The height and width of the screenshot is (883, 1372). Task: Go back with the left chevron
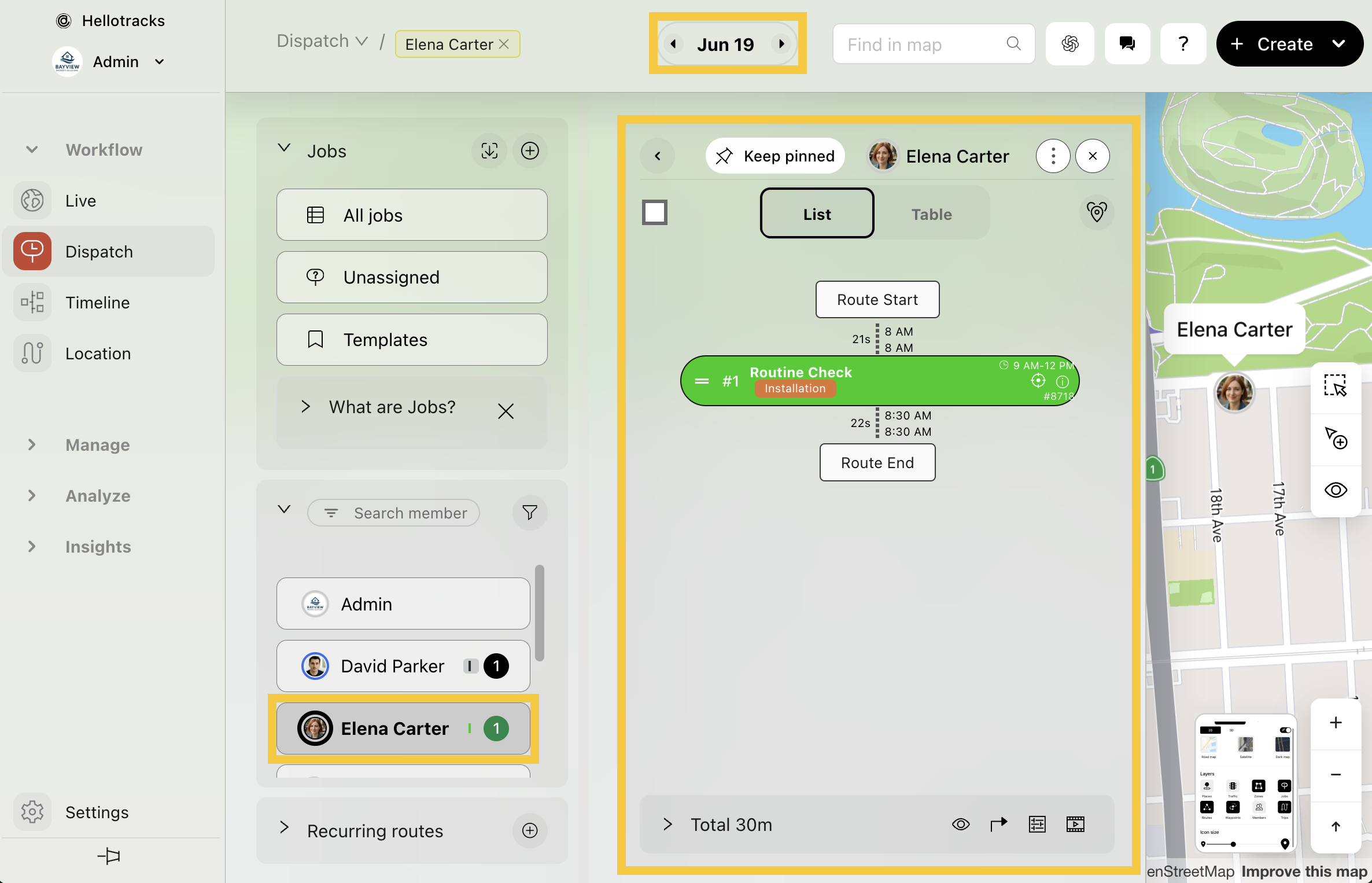(x=658, y=156)
